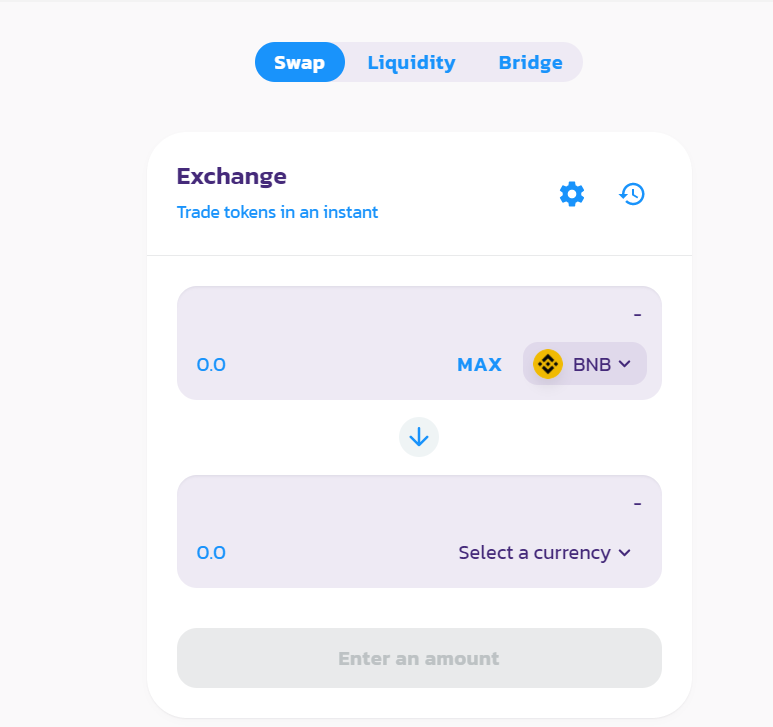The image size is (773, 727).
Task: Open the Select a currency dropdown
Action: (545, 553)
